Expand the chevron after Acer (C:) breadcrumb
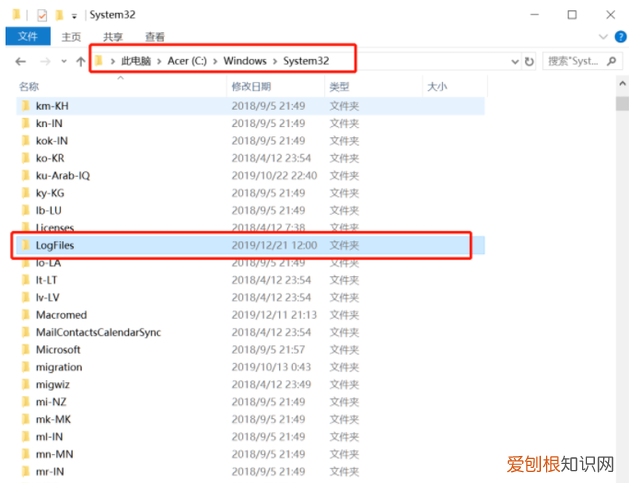 215,61
